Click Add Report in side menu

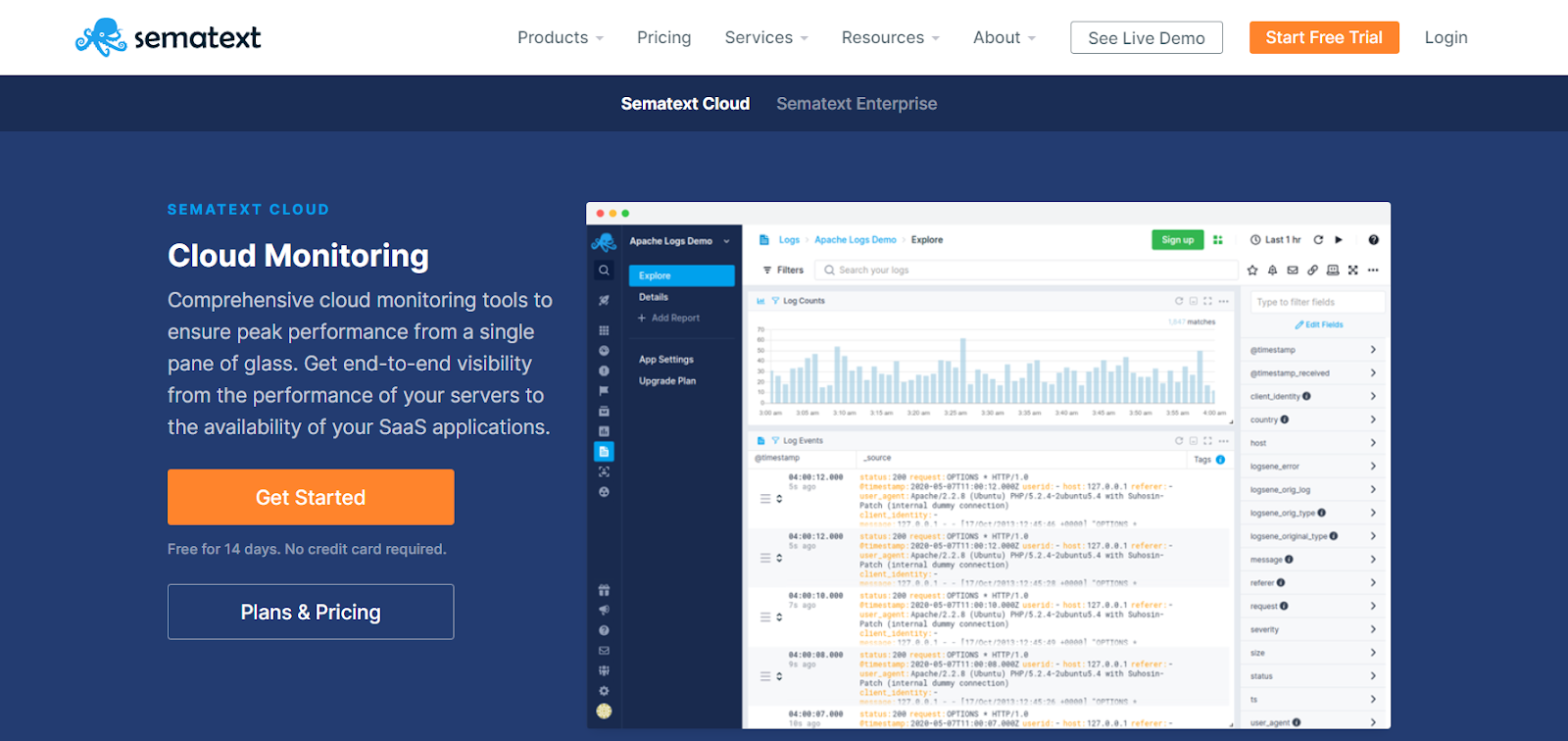coord(668,319)
